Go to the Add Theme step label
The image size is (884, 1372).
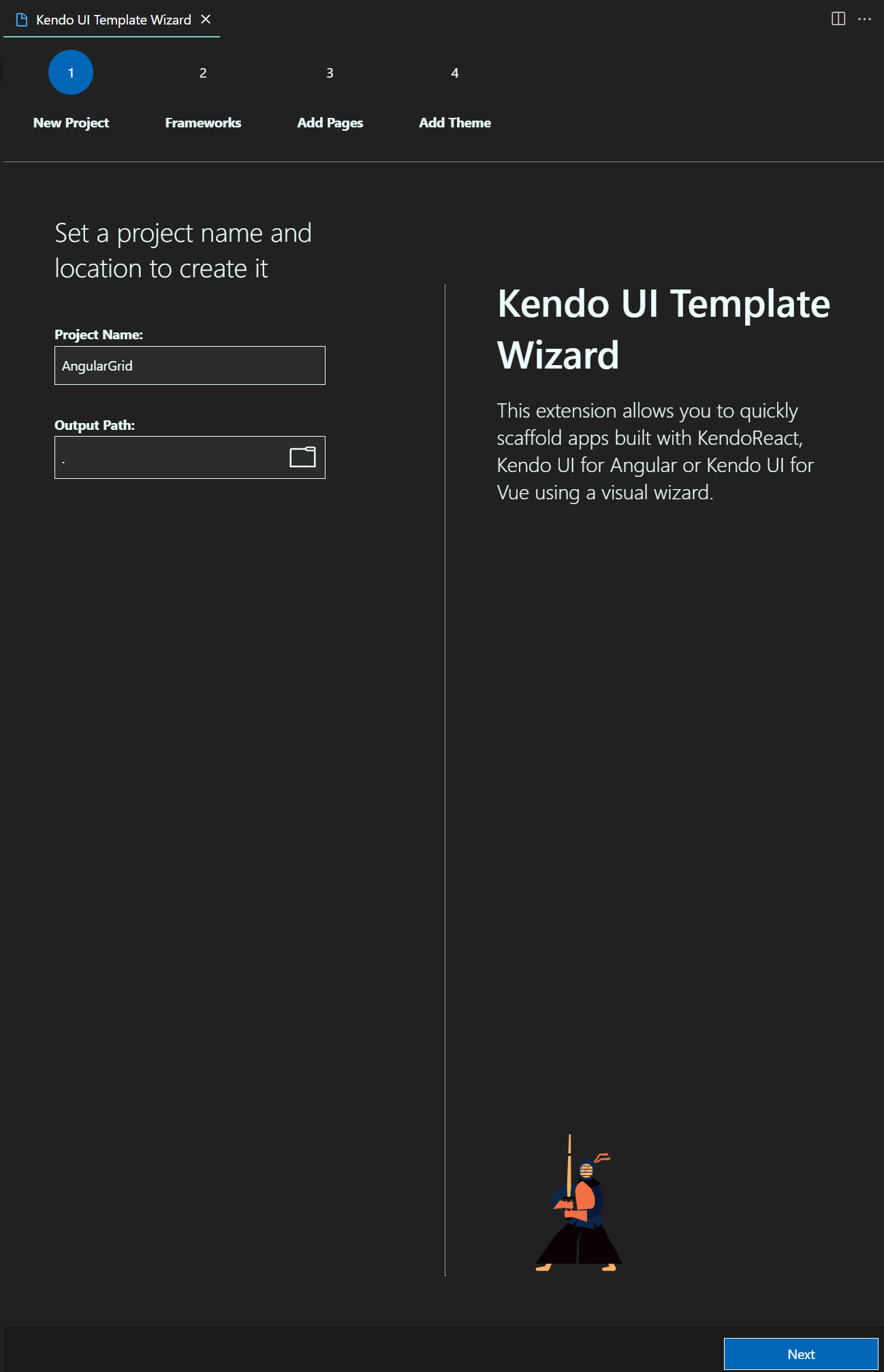tap(455, 123)
